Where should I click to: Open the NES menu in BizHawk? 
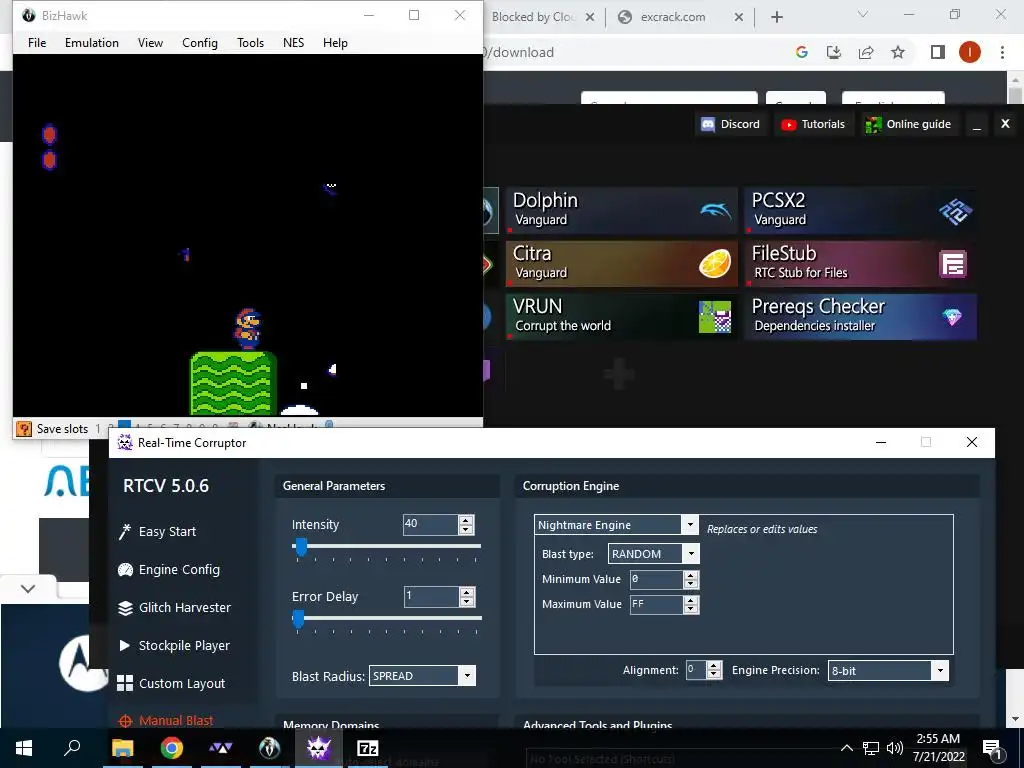pyautogui.click(x=293, y=42)
